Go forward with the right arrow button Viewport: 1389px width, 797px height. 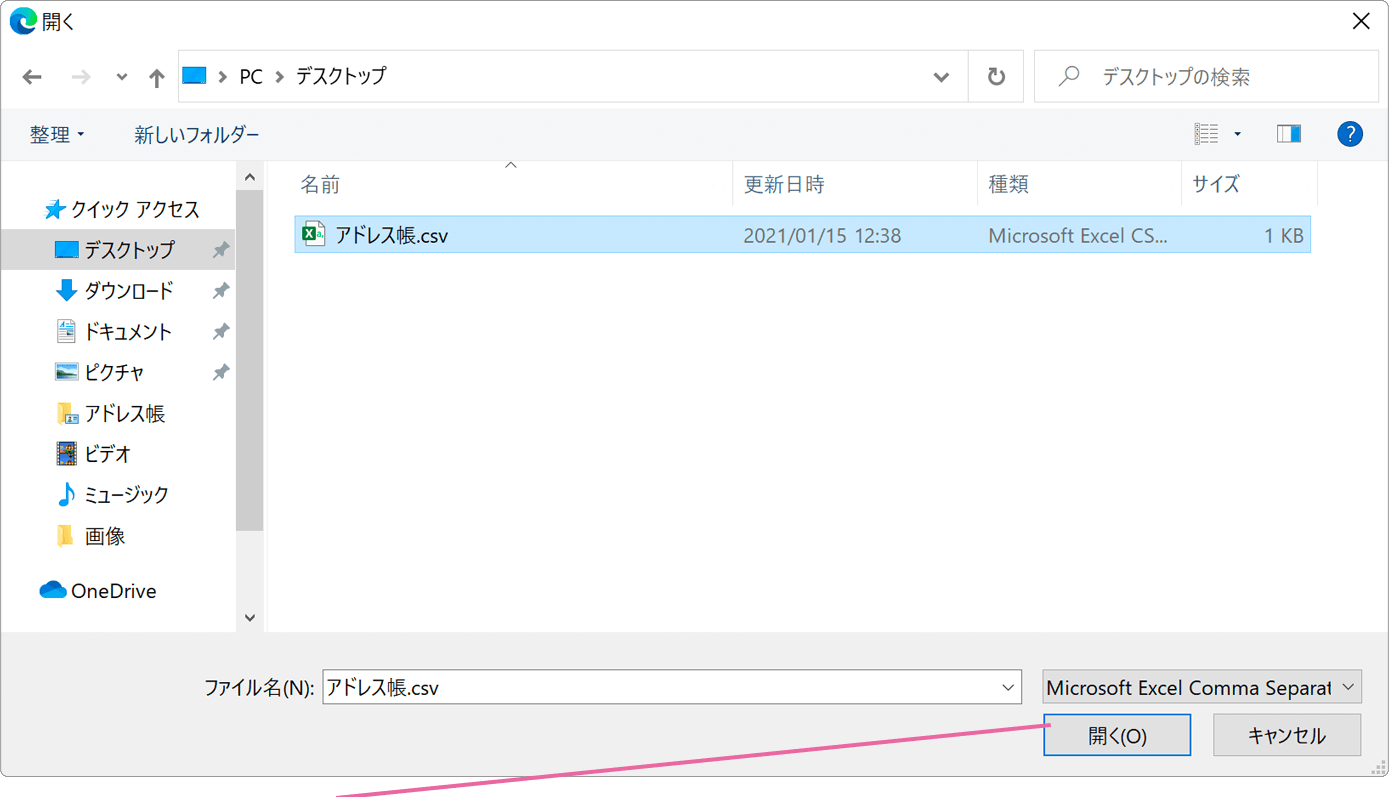(81, 77)
